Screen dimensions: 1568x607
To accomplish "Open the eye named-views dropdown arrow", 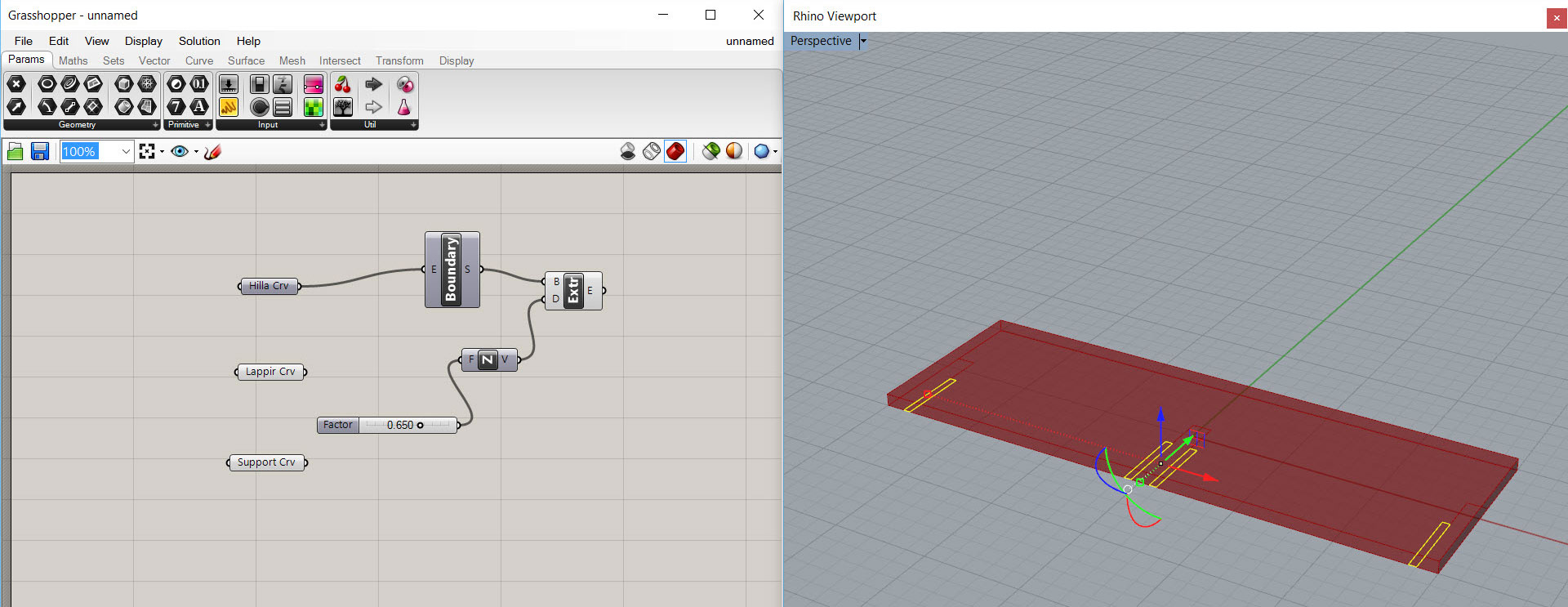I will (x=196, y=151).
